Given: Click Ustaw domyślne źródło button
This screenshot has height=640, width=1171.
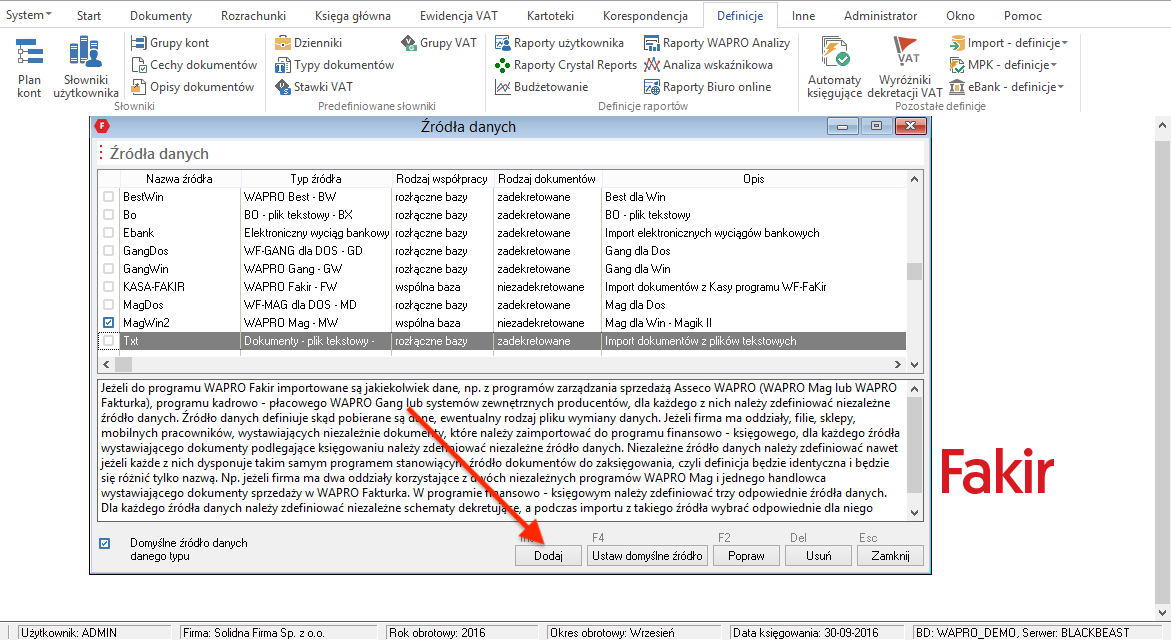Looking at the screenshot, I should [646, 556].
